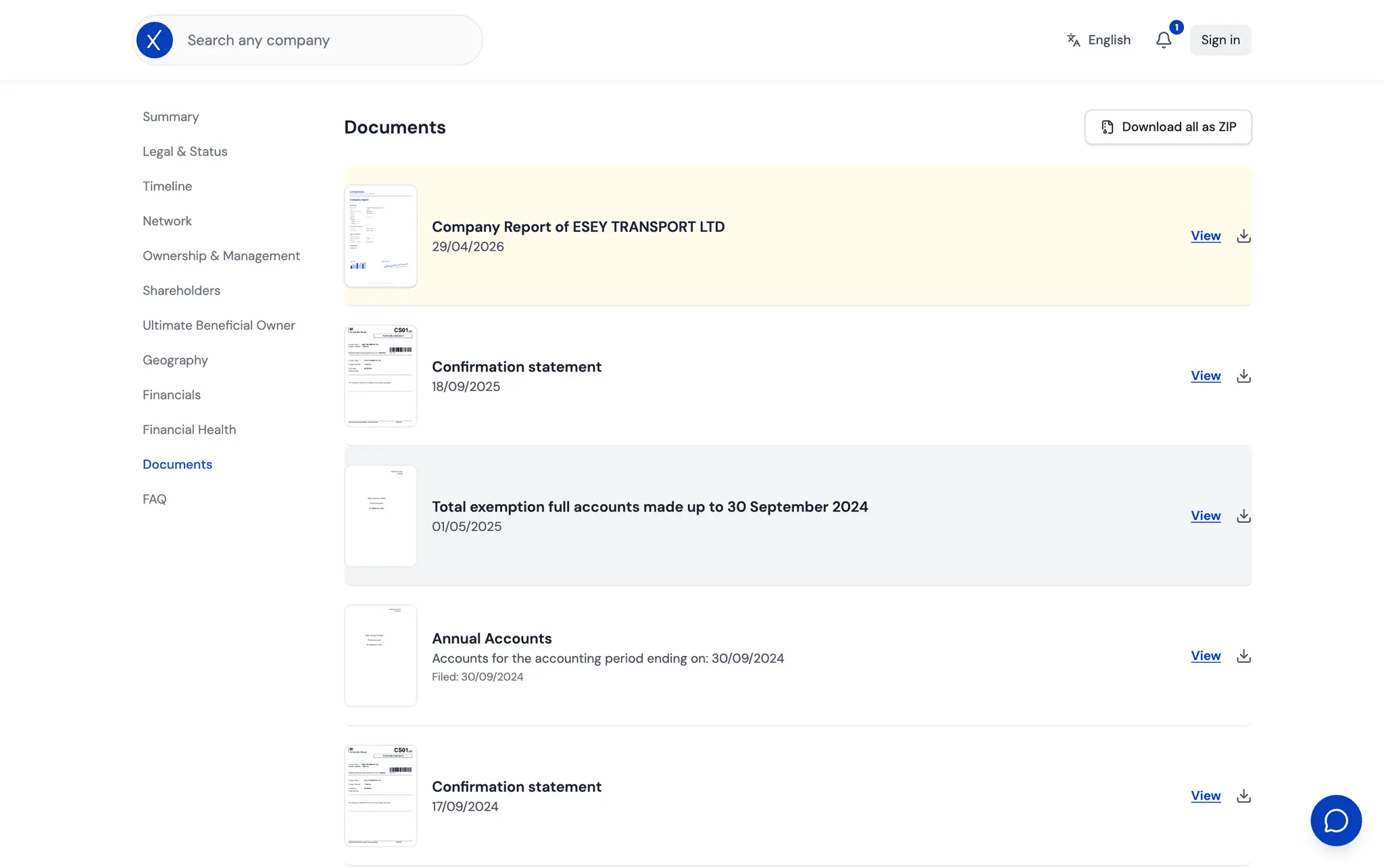1384x868 pixels.
Task: Select Ownership & Management
Action: (x=221, y=256)
